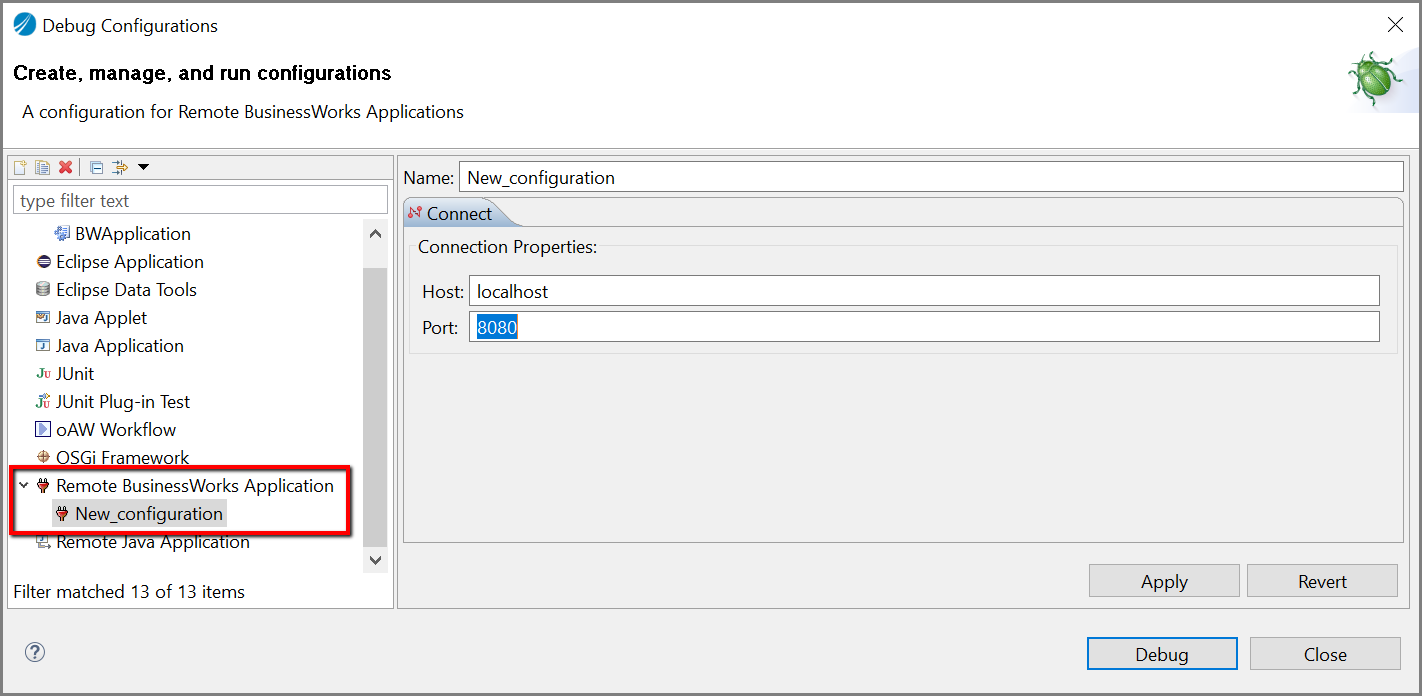Delete selected configuration with red X
1422x696 pixels.
point(65,168)
